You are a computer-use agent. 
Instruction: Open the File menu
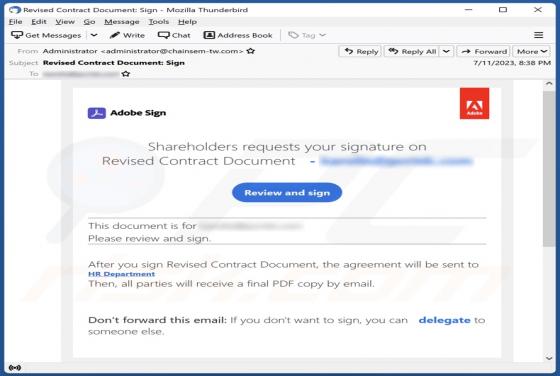(x=15, y=22)
